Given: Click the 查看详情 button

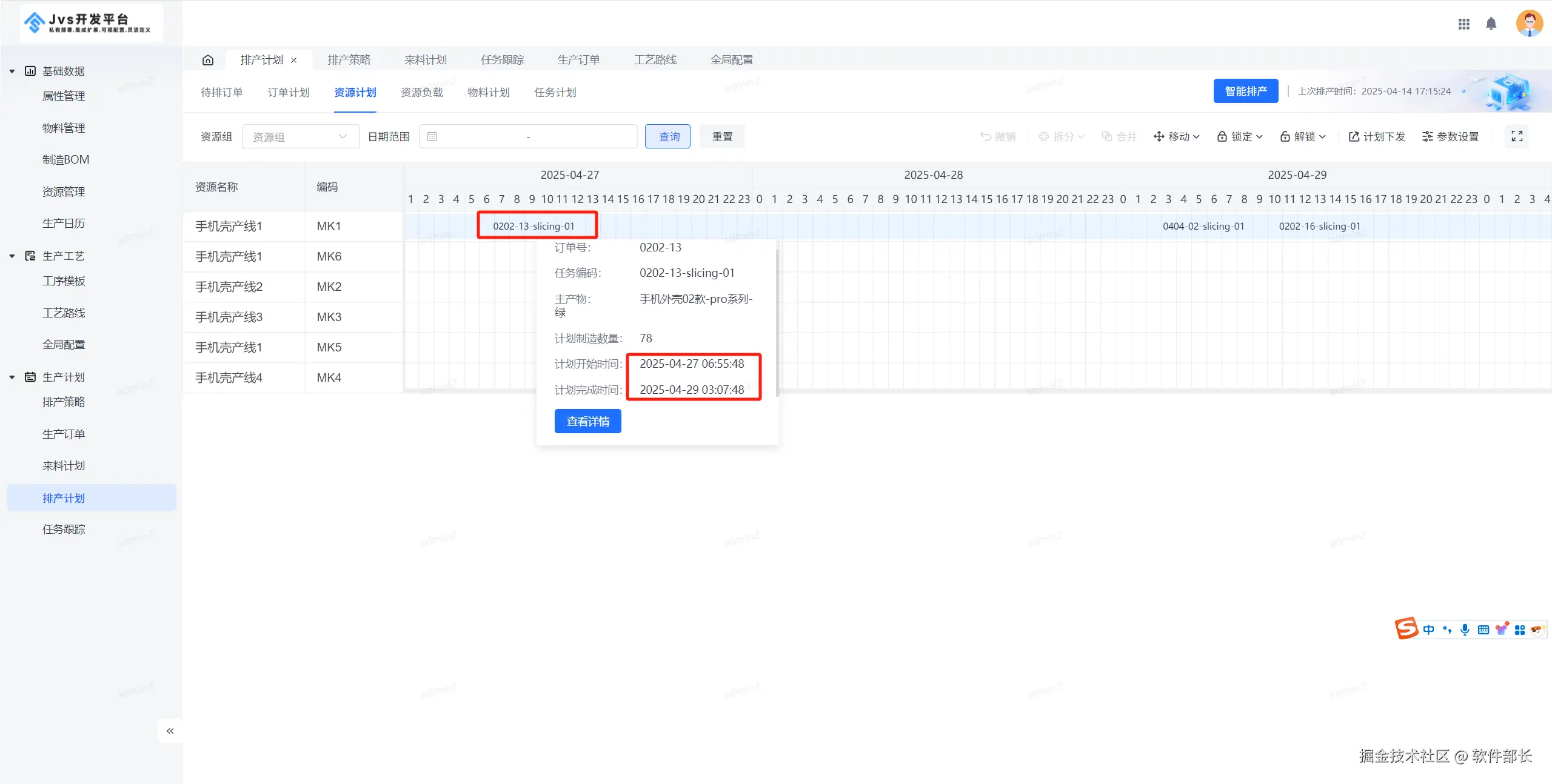Looking at the screenshot, I should click(587, 421).
